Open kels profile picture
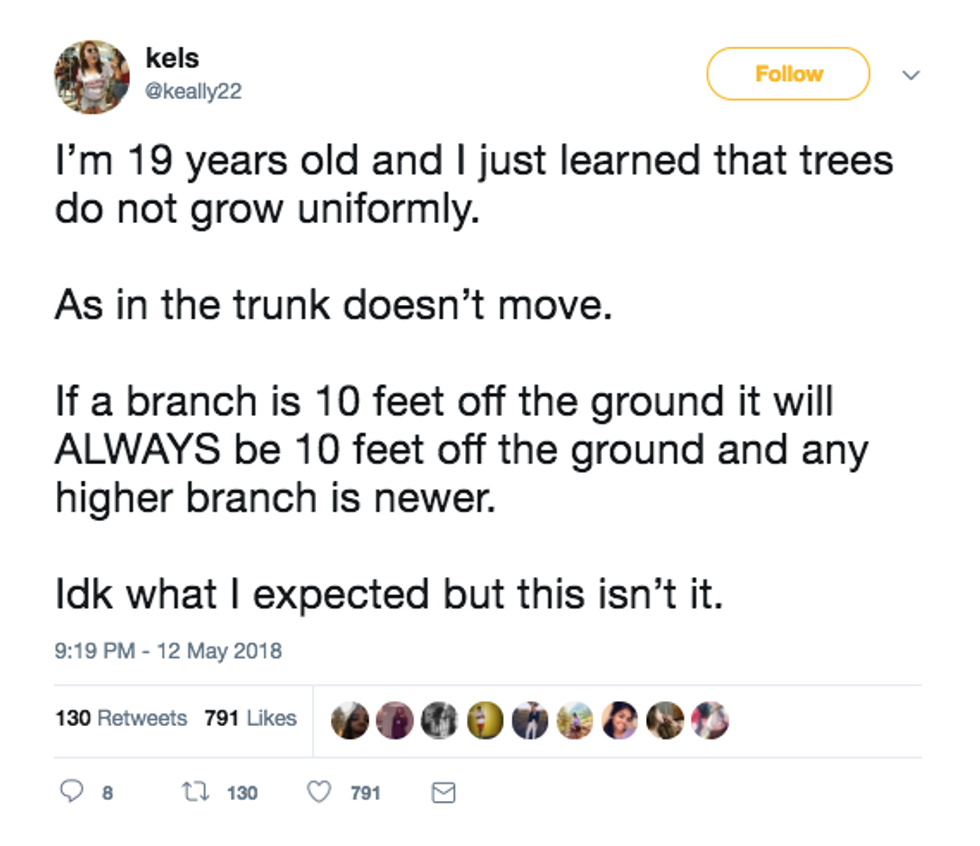Image resolution: width=980 pixels, height=846 pixels. point(92,77)
